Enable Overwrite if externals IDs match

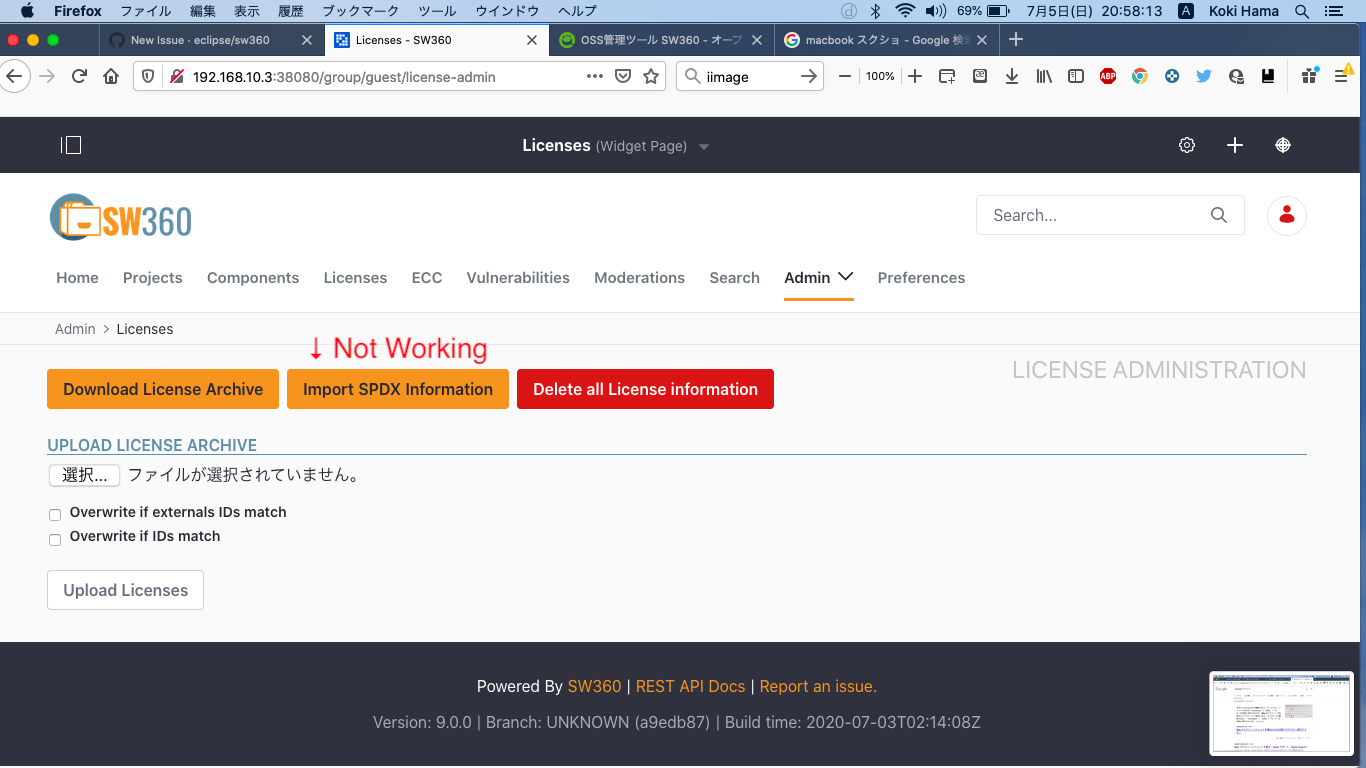(x=55, y=514)
